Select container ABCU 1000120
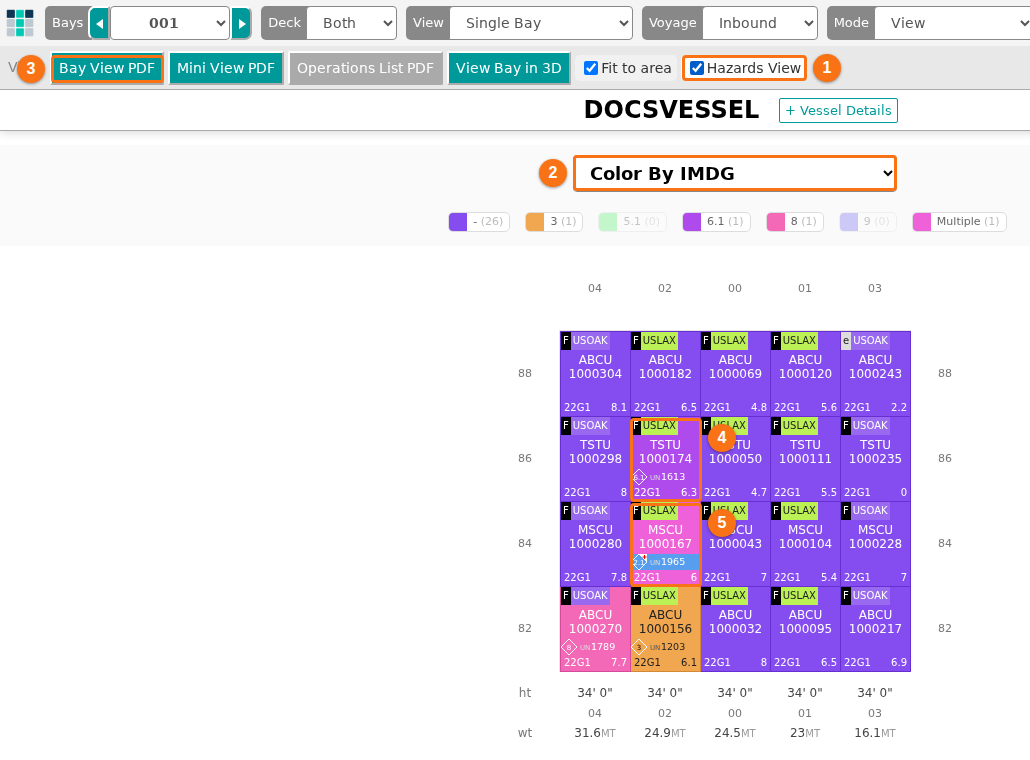This screenshot has width=1030, height=760. [805, 374]
